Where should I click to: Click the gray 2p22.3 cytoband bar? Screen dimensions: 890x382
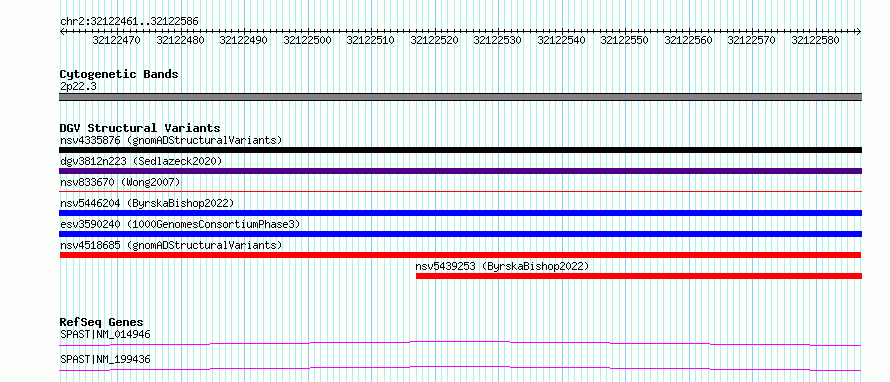[x=460, y=97]
